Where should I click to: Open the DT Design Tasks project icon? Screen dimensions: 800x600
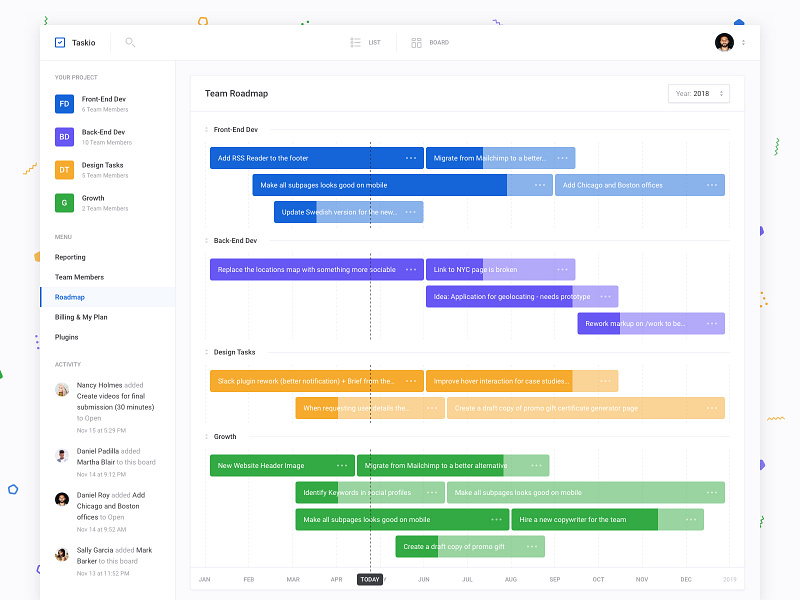pyautogui.click(x=64, y=170)
